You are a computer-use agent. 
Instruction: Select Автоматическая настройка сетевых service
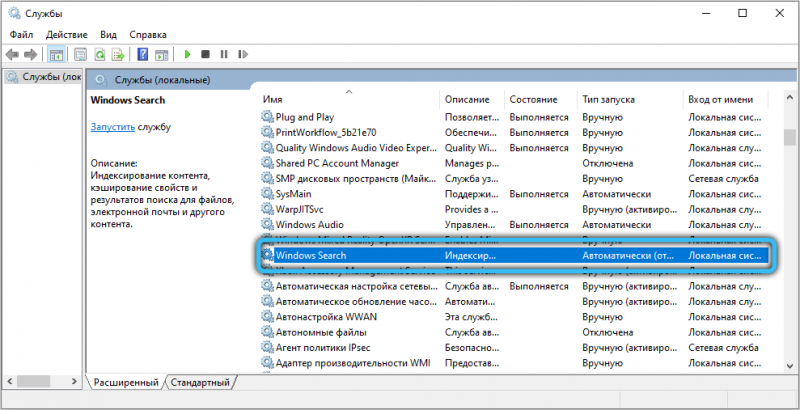point(514,286)
